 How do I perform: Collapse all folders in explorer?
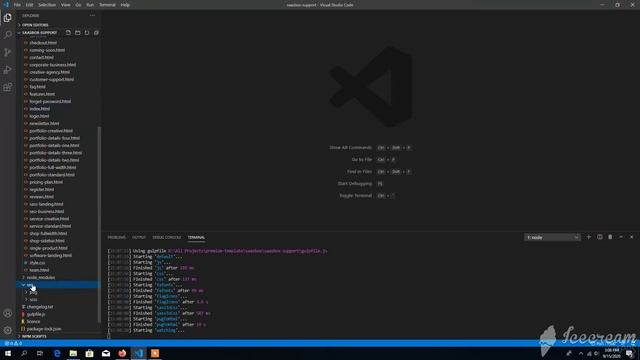(x=96, y=33)
